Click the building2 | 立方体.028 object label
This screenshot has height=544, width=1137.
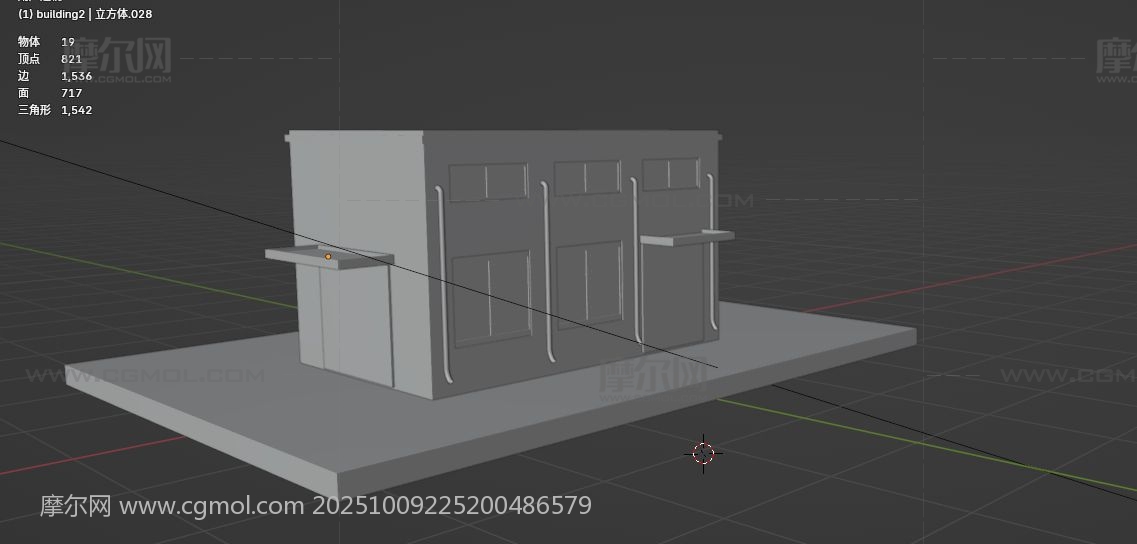point(85,14)
